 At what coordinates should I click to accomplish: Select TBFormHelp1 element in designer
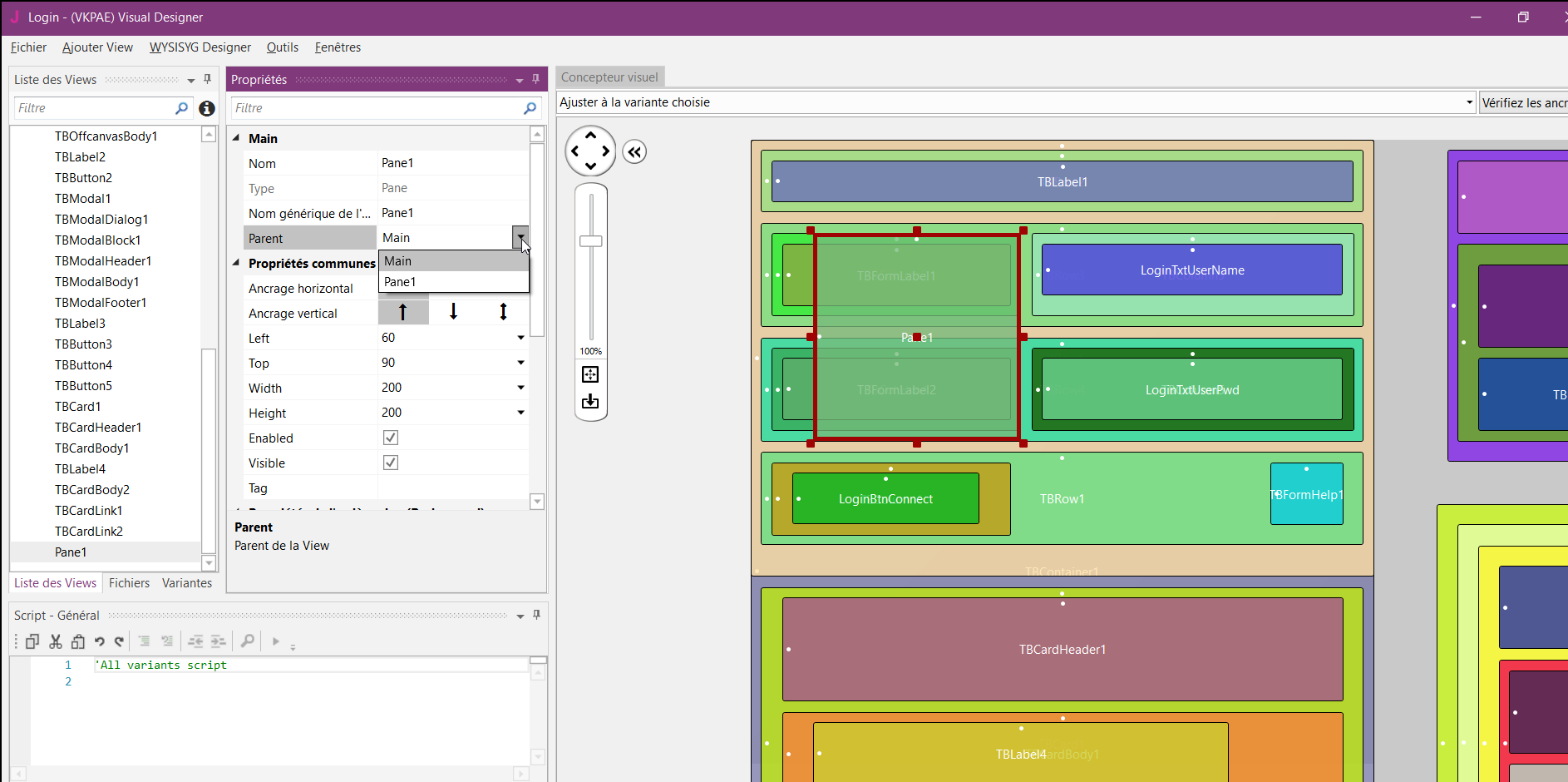1306,495
